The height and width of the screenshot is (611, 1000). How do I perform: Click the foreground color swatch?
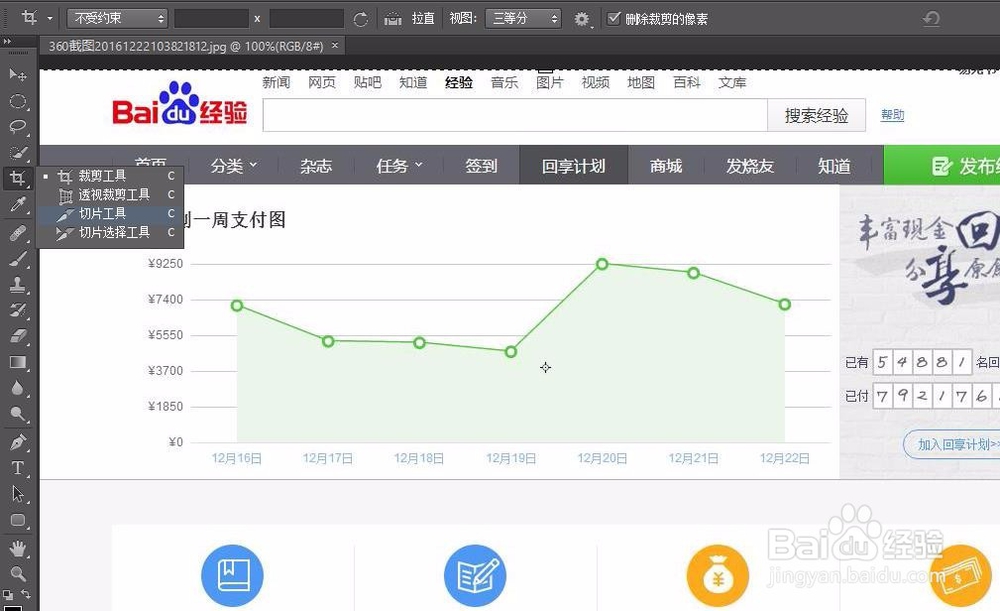(x=13, y=607)
